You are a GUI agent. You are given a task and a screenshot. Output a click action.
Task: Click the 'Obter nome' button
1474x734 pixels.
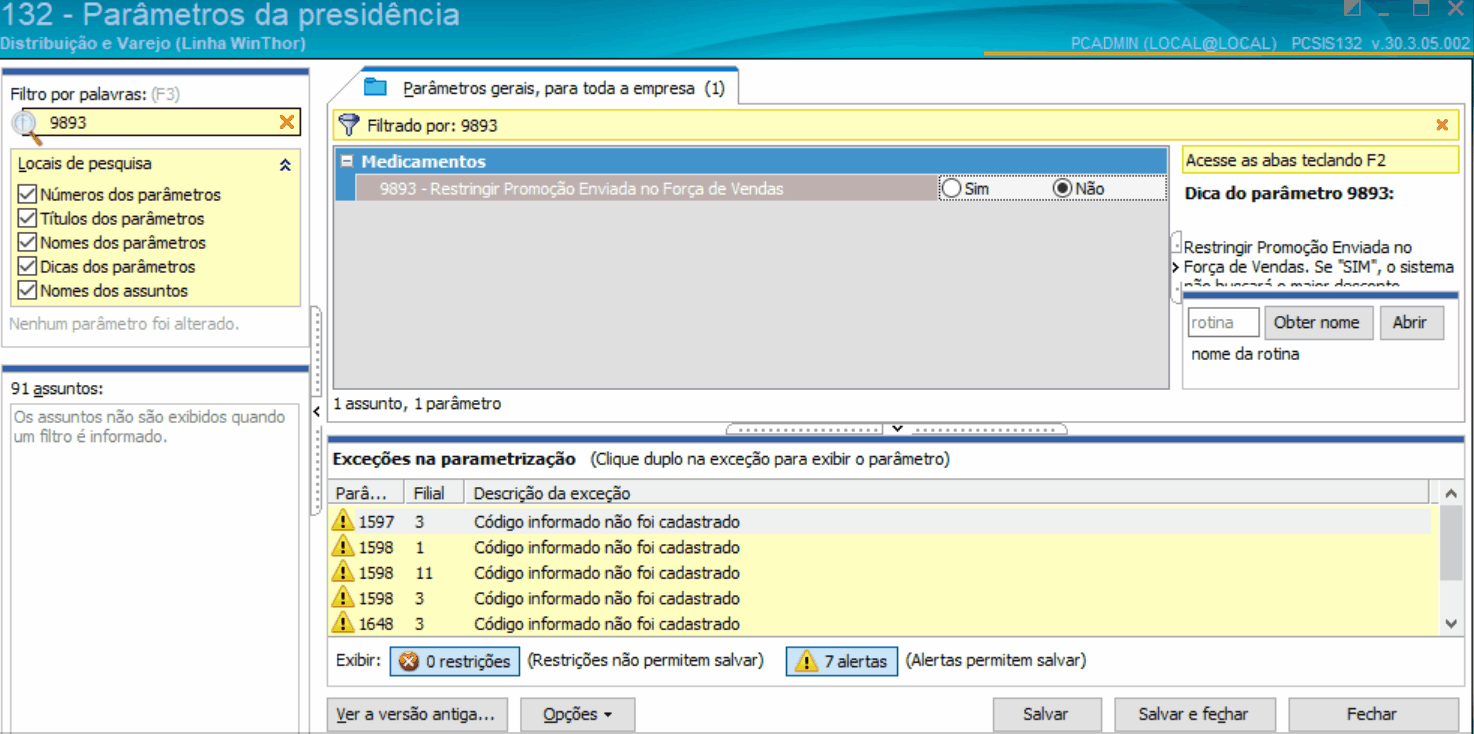coord(1317,322)
